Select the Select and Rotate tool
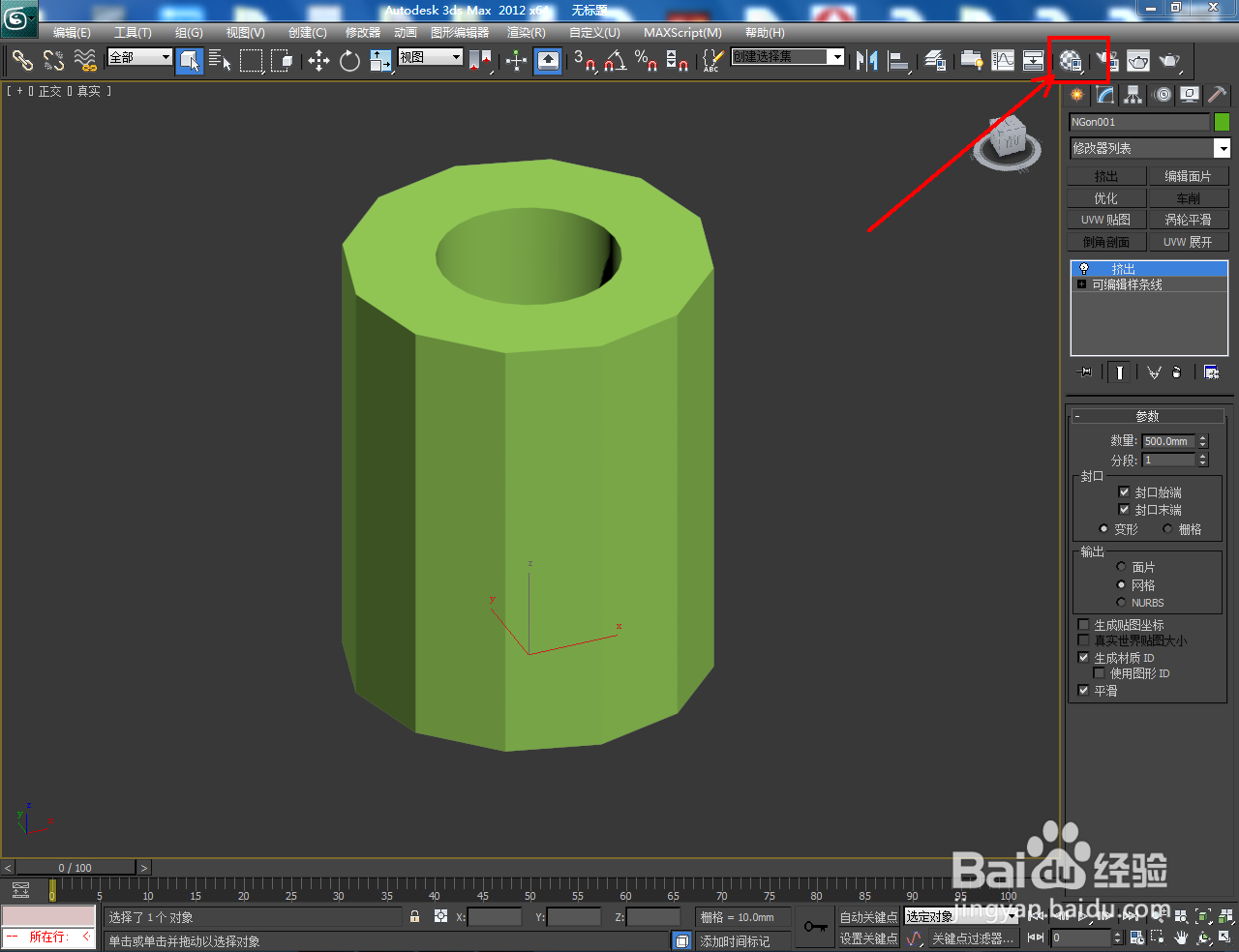The height and width of the screenshot is (952, 1239). coord(348,60)
